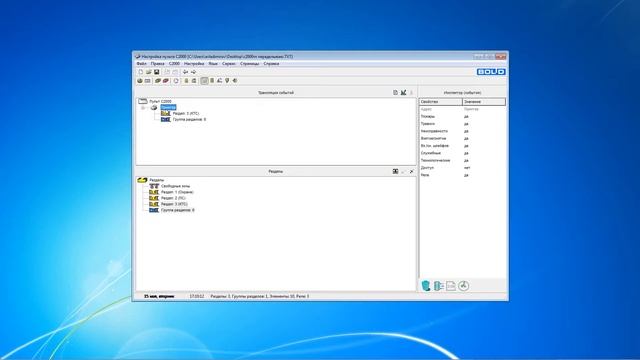Open the Файл menu
640x360 pixels.
point(141,64)
